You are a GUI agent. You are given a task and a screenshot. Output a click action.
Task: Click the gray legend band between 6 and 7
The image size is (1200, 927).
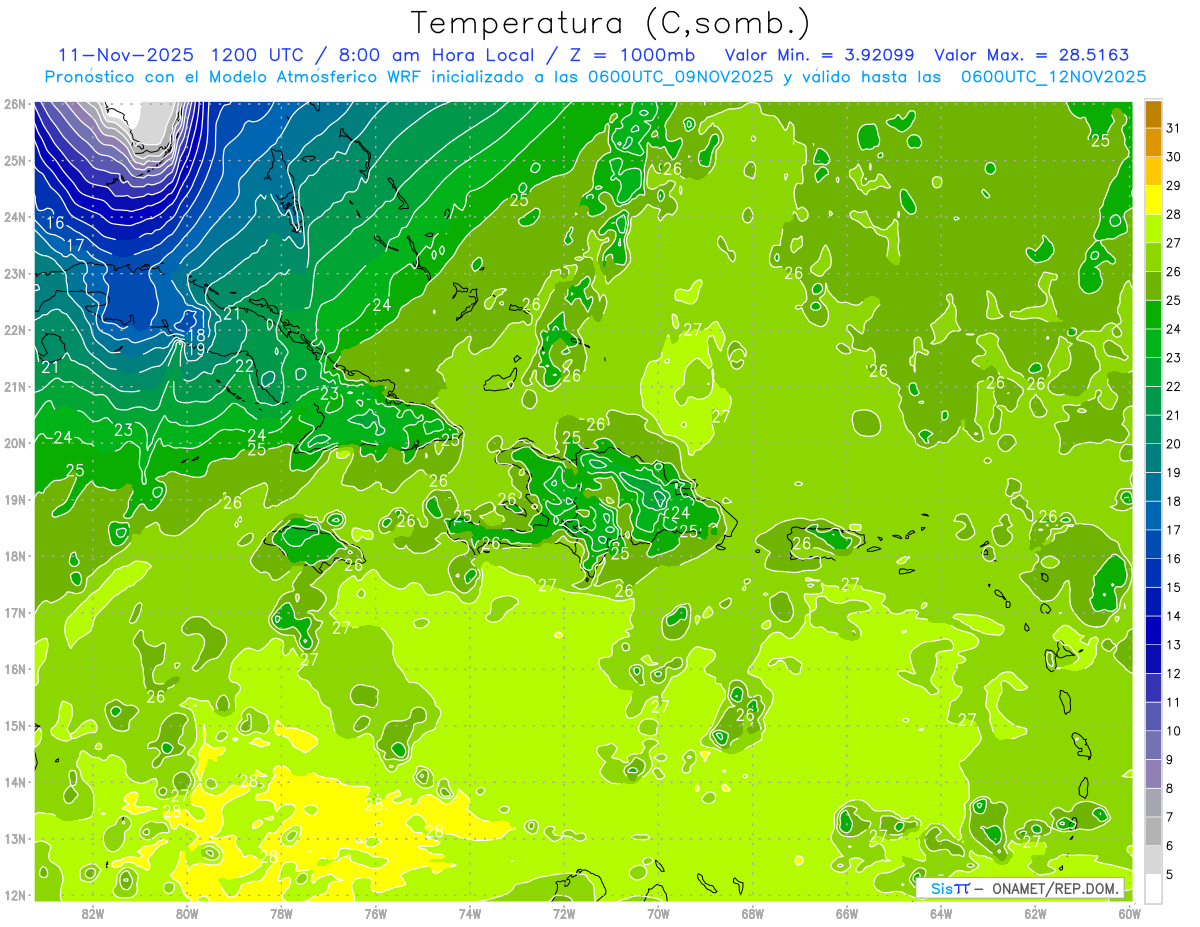(1153, 832)
